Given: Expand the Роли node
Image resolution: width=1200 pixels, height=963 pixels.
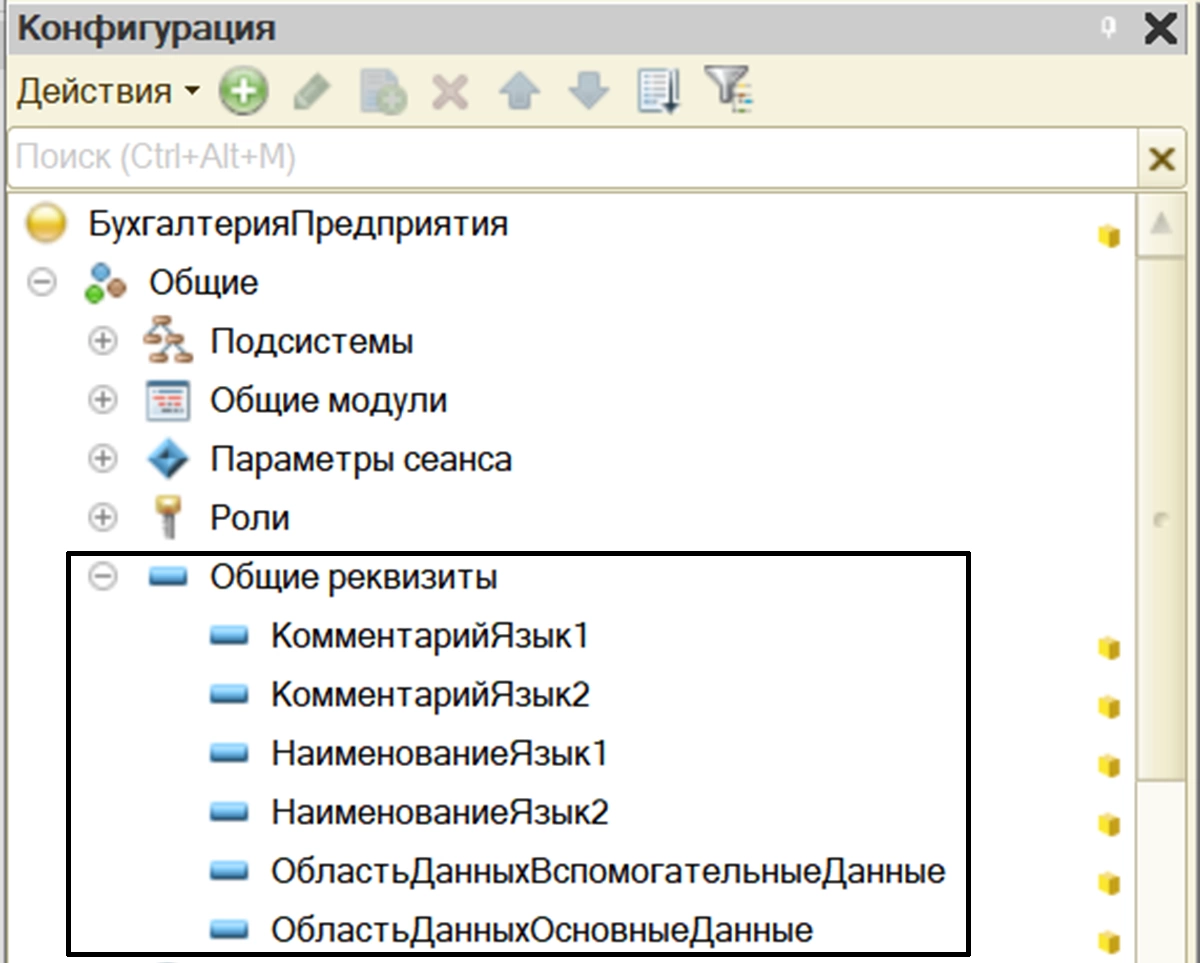Looking at the screenshot, I should tap(102, 519).
